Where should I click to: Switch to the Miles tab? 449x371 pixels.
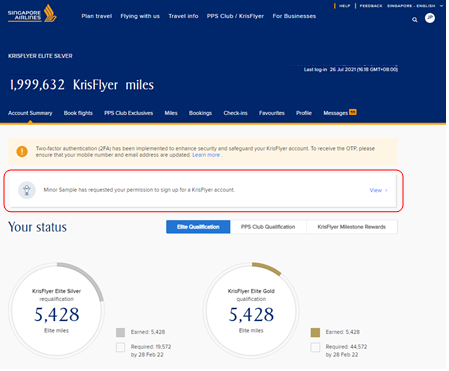pos(171,113)
